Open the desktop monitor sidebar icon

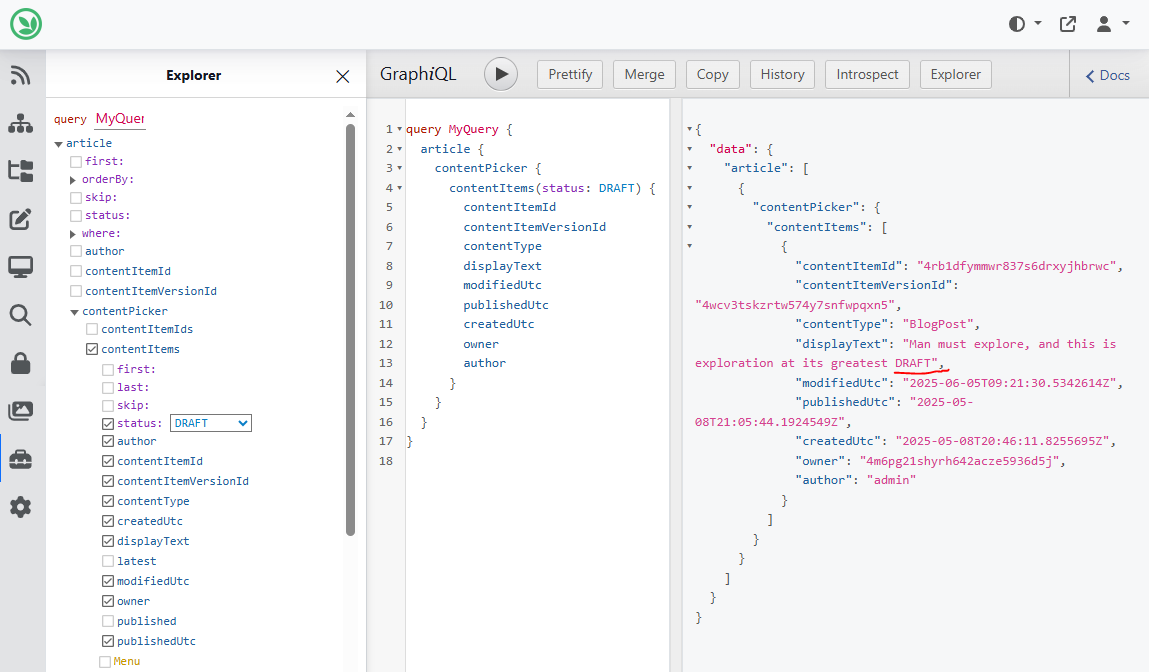[x=21, y=267]
